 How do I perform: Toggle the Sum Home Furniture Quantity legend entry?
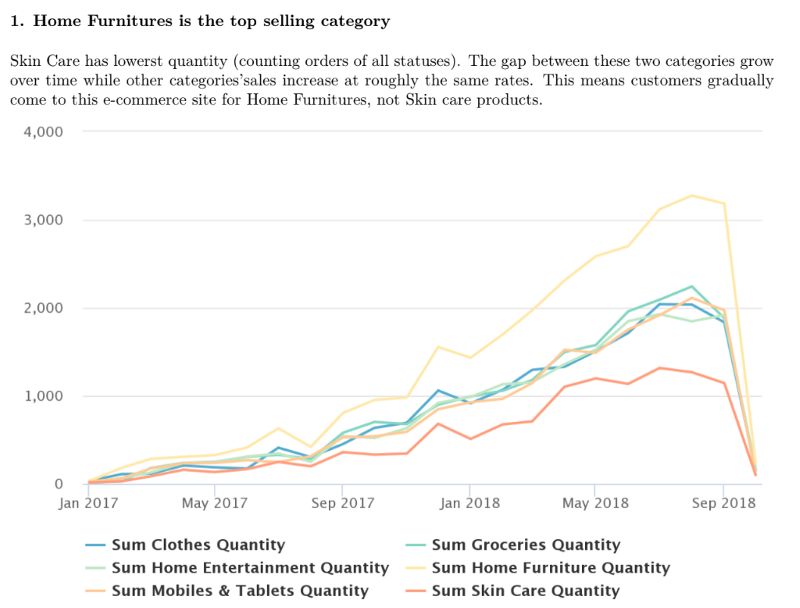coord(550,568)
